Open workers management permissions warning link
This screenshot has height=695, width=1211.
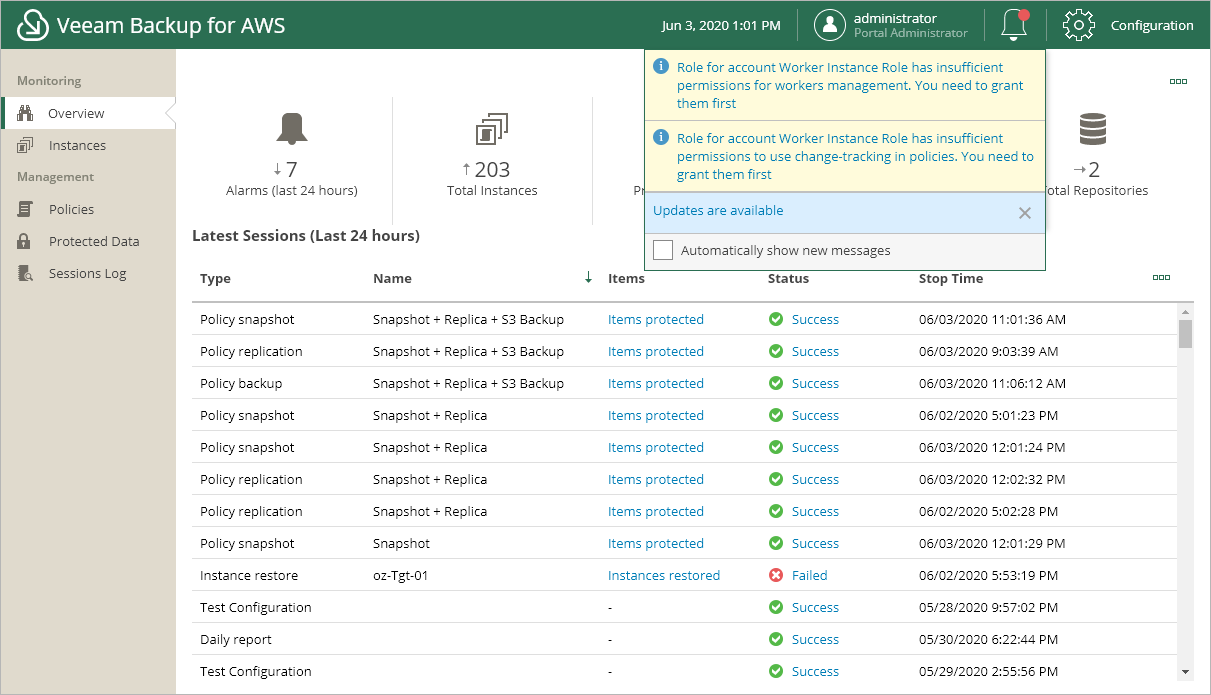pos(850,85)
